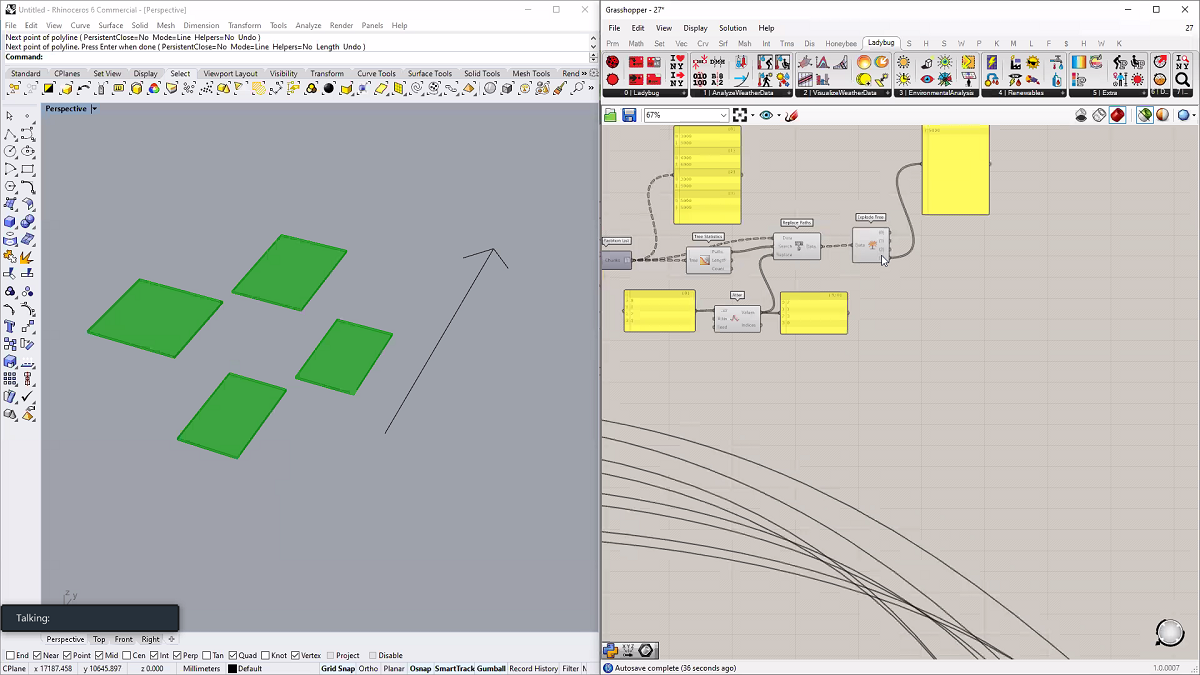Click the Save file icon in Grasshopper
1200x675 pixels.
[629, 116]
